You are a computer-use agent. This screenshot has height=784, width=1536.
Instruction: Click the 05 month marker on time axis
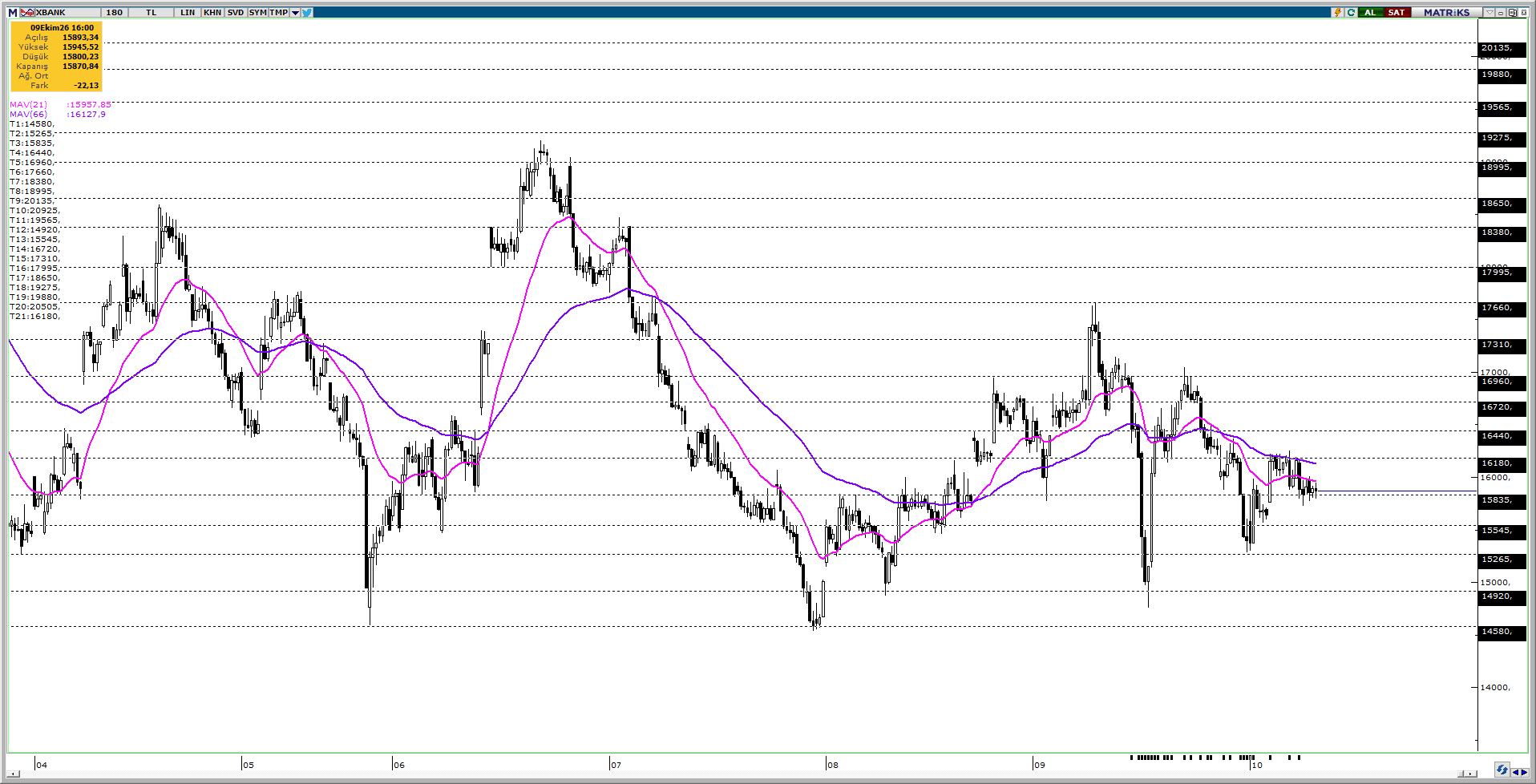click(249, 765)
